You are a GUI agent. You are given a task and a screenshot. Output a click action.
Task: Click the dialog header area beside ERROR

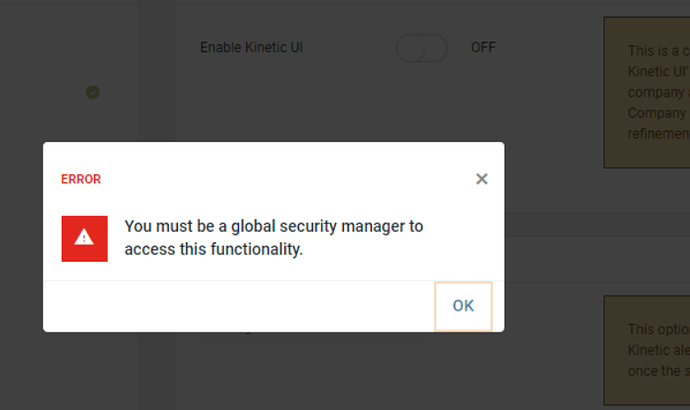coord(280,180)
